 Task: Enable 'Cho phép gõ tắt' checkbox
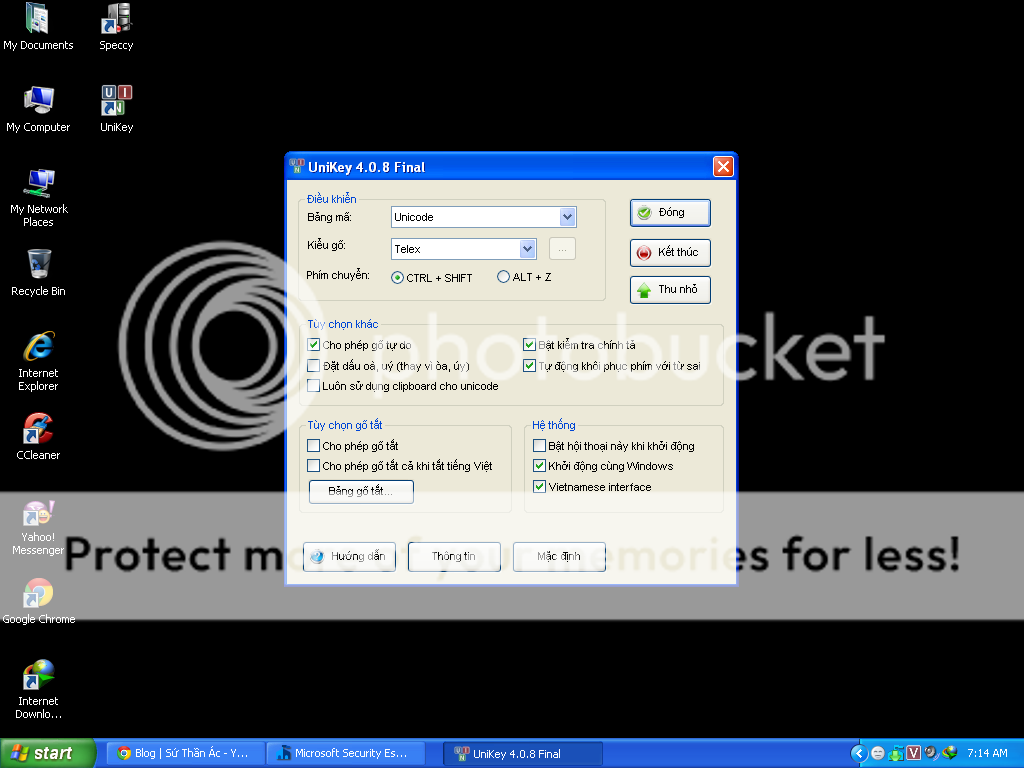[x=313, y=446]
